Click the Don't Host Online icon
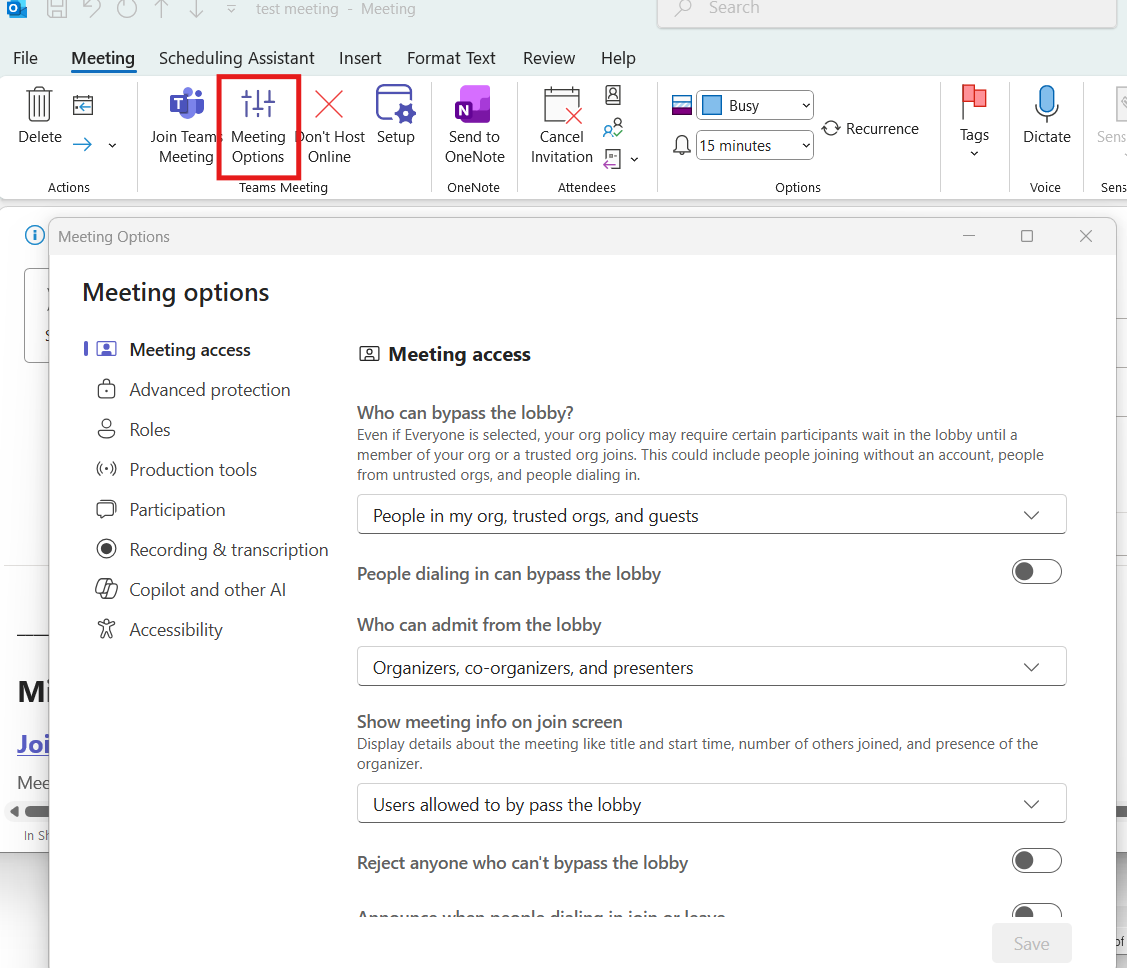Screen dimensions: 1127x968 click(x=329, y=104)
